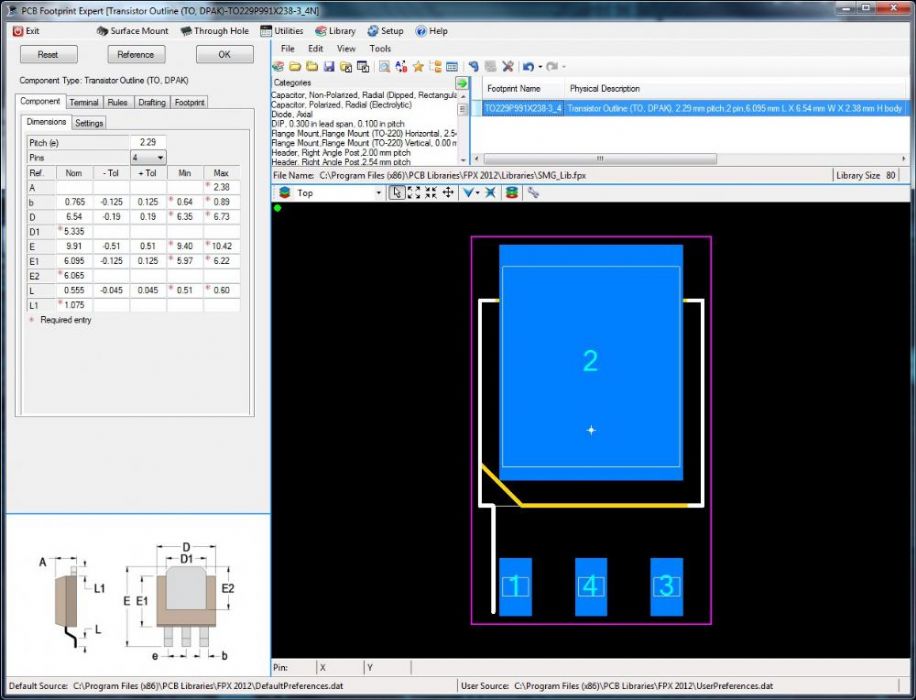Click the pan four-way arrows tool
The image size is (916, 700).
[447, 193]
